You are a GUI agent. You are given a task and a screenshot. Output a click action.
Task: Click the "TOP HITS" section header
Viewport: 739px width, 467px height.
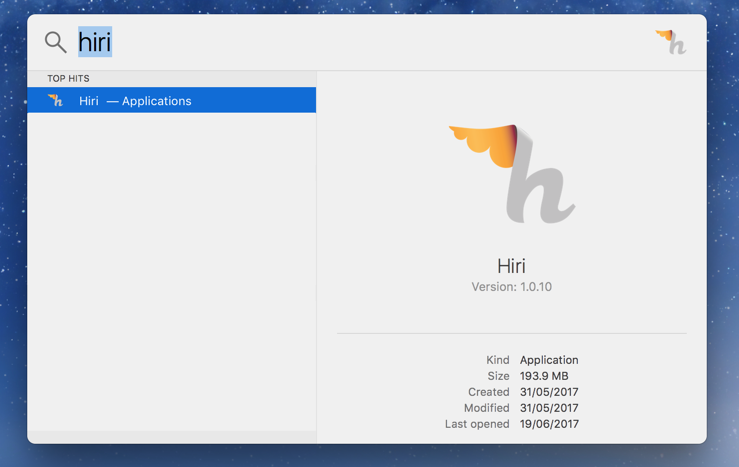[x=68, y=78]
